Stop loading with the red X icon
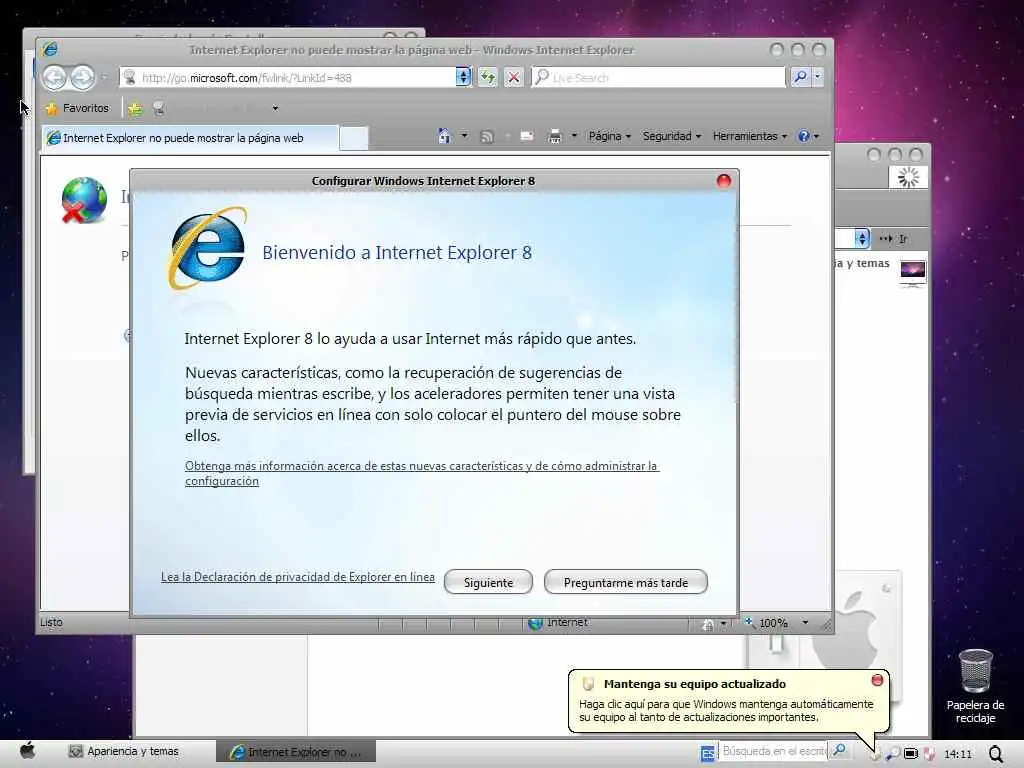This screenshot has width=1024, height=768. [x=514, y=77]
